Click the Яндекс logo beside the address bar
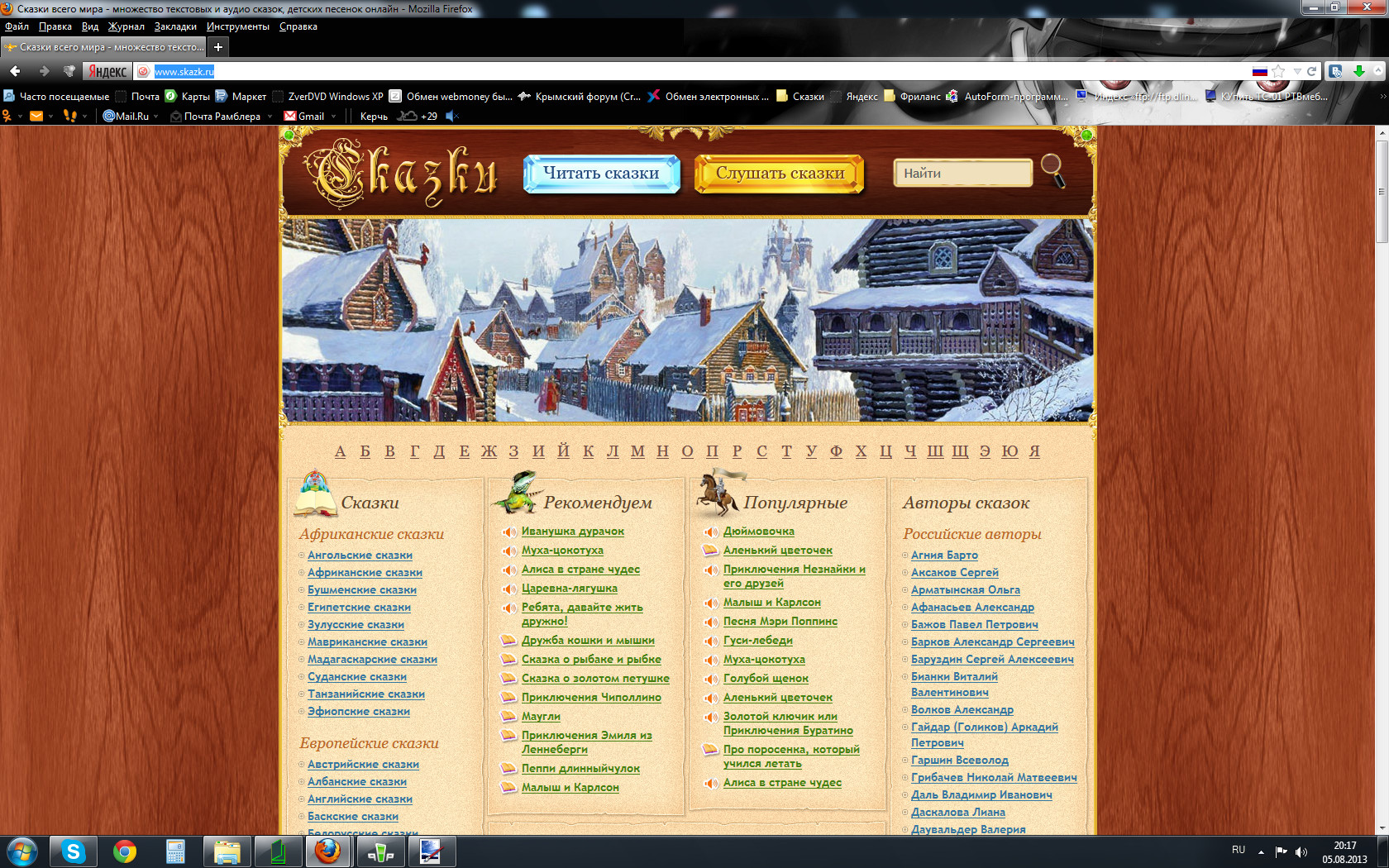1389x868 pixels. [107, 71]
